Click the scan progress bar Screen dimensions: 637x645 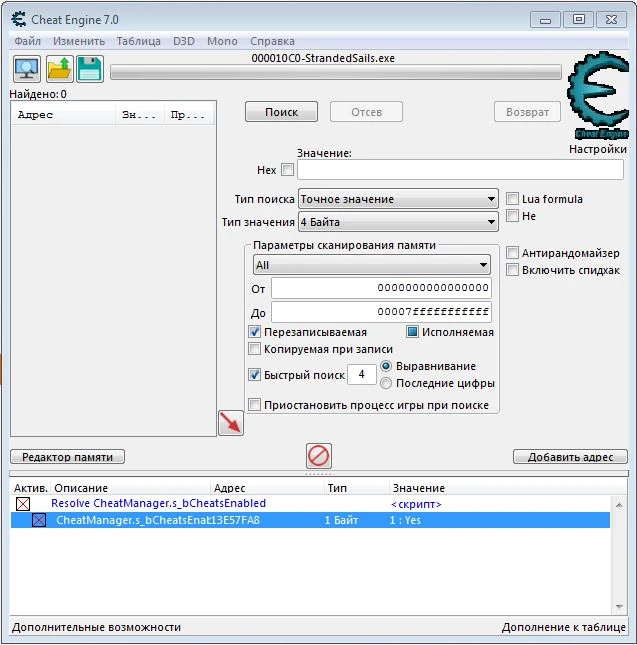(336, 72)
